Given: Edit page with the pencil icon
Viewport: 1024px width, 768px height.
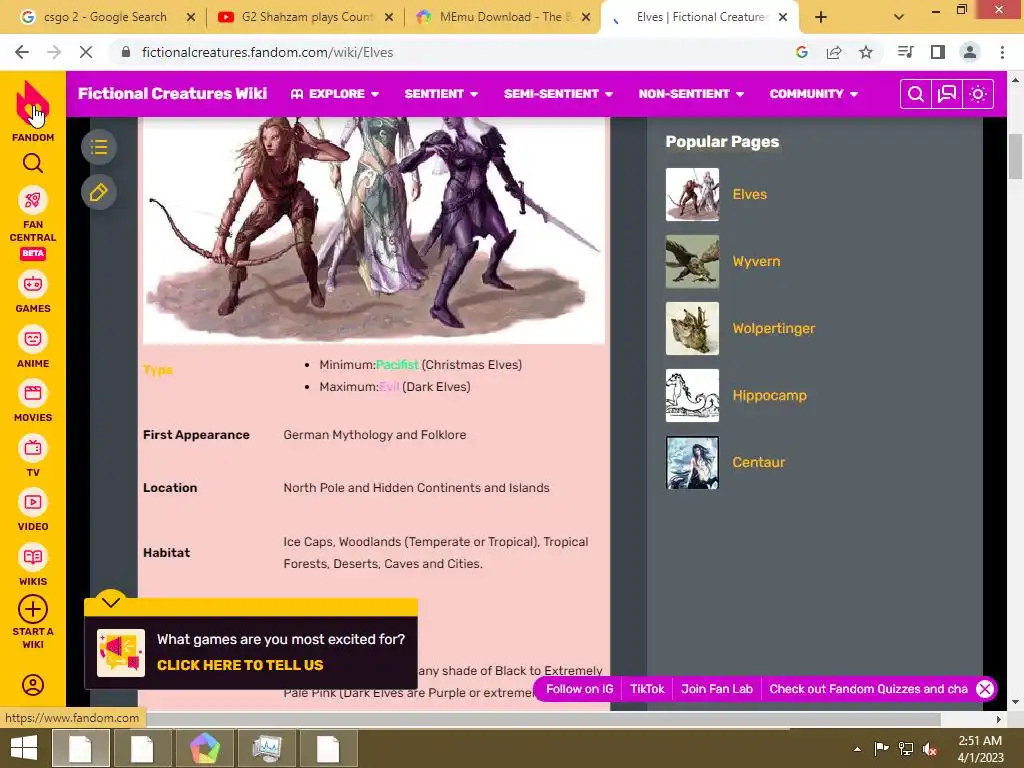Looking at the screenshot, I should (99, 193).
